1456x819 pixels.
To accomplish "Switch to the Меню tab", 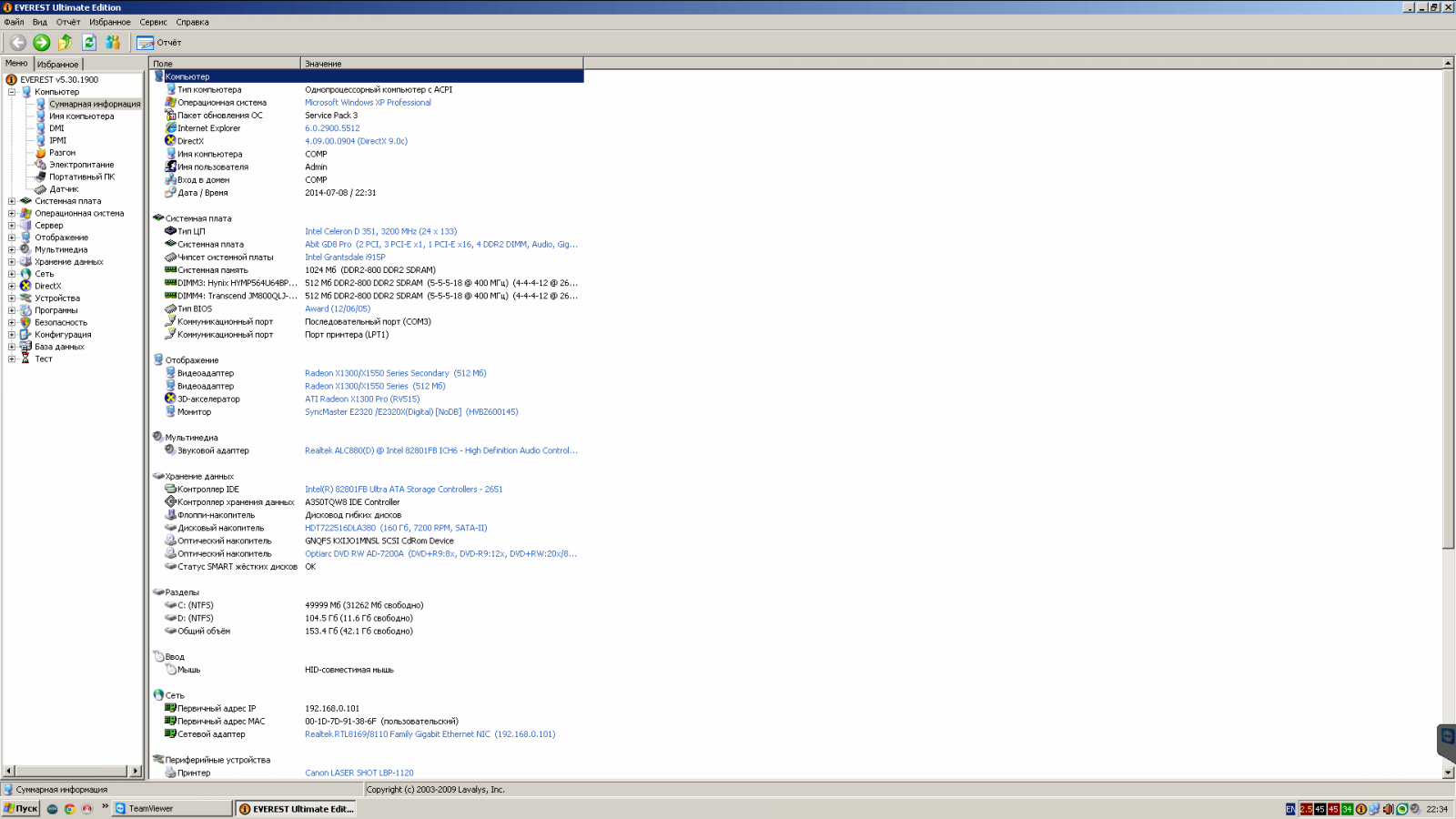I will click(16, 63).
